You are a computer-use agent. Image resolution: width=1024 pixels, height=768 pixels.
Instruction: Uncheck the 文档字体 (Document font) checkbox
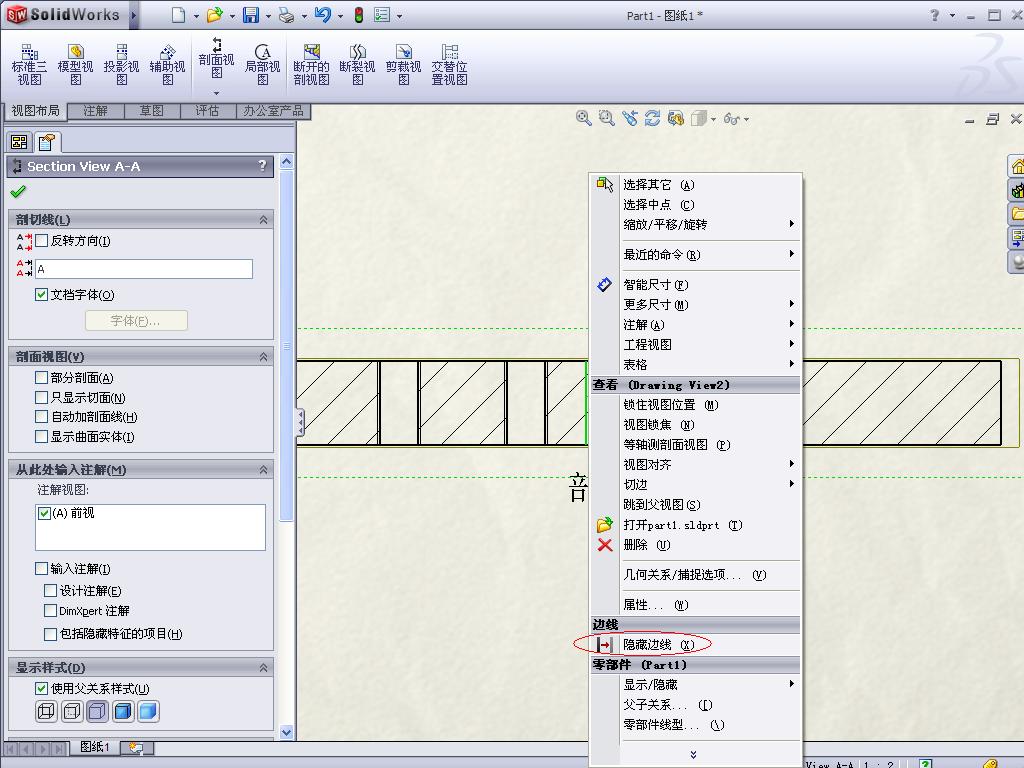pyautogui.click(x=41, y=295)
